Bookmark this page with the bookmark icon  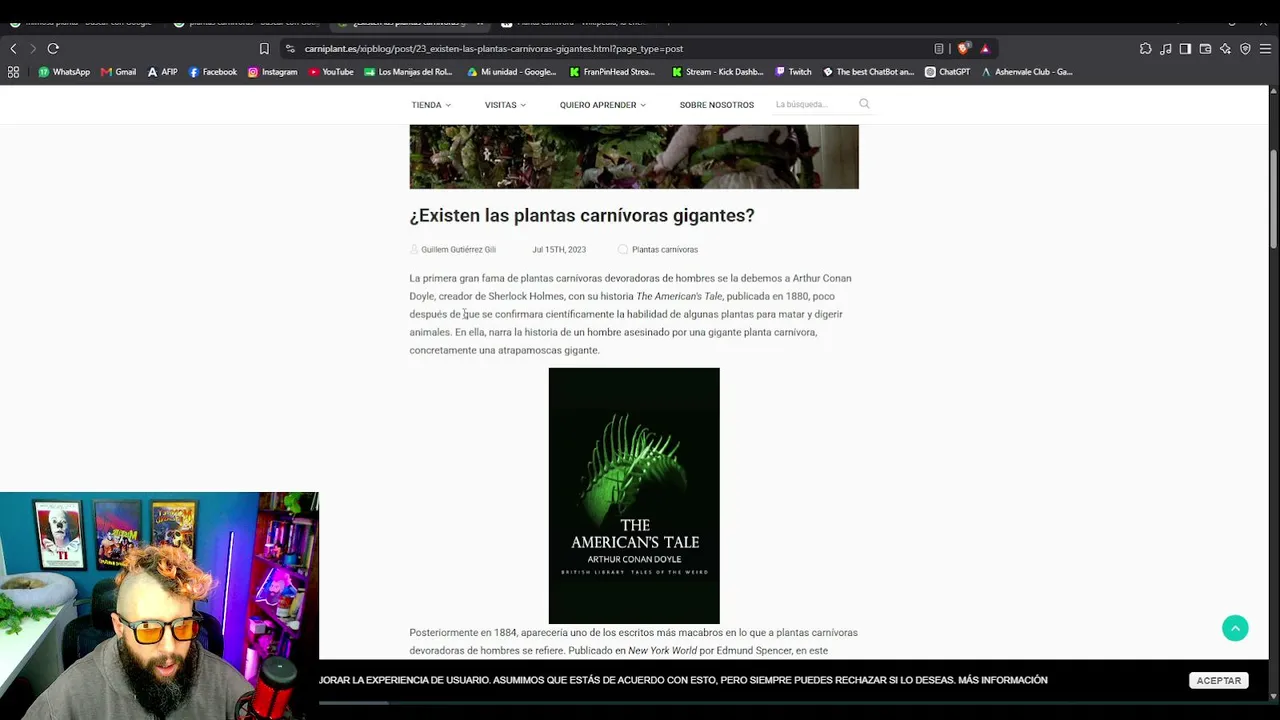264,48
